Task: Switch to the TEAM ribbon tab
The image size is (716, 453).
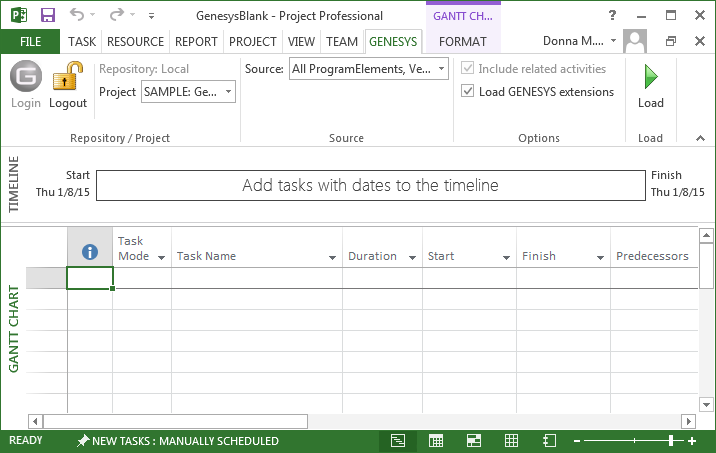Action: pyautogui.click(x=342, y=42)
